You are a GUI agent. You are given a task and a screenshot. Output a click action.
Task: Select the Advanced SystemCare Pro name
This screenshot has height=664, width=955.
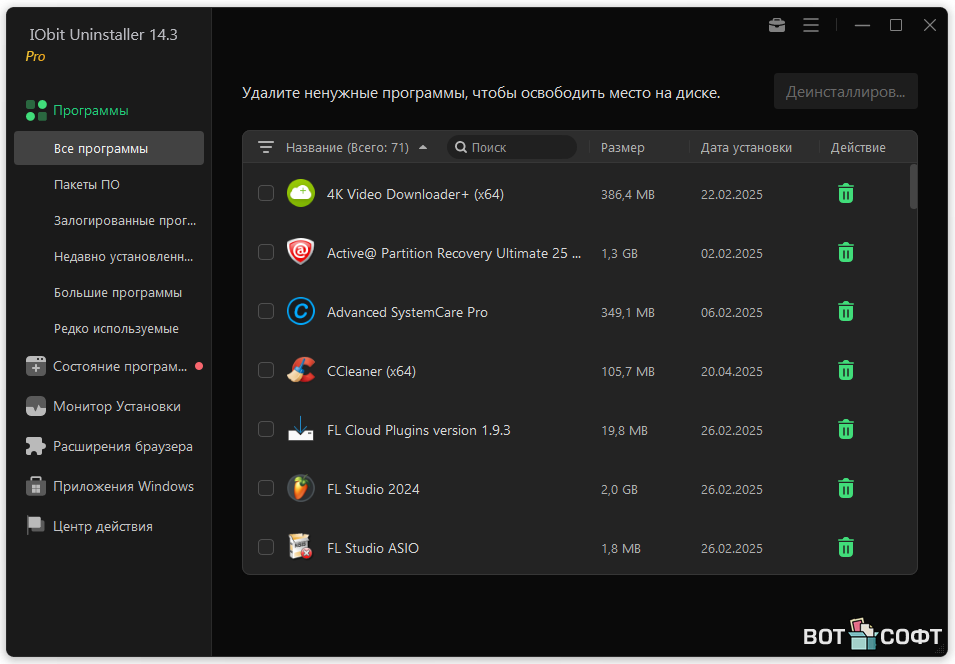pos(407,312)
